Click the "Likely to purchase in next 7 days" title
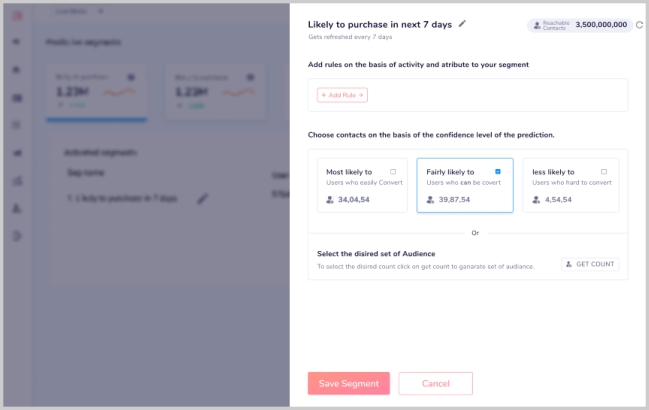649x410 pixels. [379, 23]
